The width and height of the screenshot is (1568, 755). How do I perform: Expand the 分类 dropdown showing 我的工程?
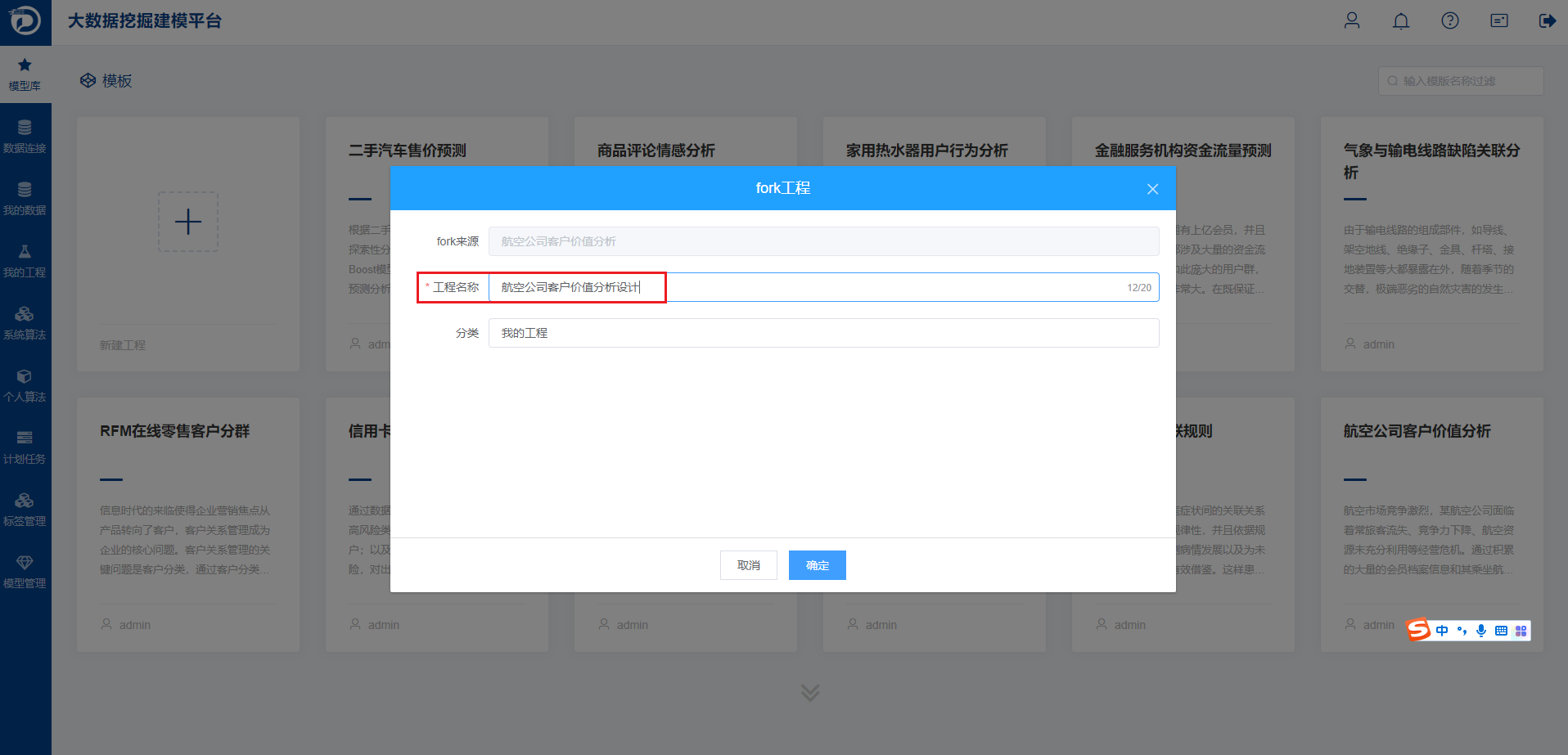pyautogui.click(x=823, y=333)
